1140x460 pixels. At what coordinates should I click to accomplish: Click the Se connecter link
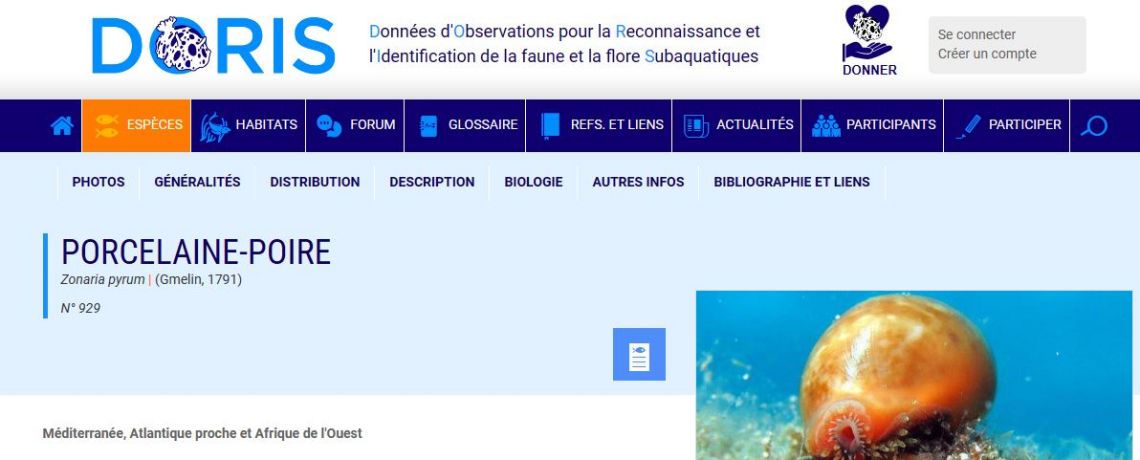click(976, 34)
